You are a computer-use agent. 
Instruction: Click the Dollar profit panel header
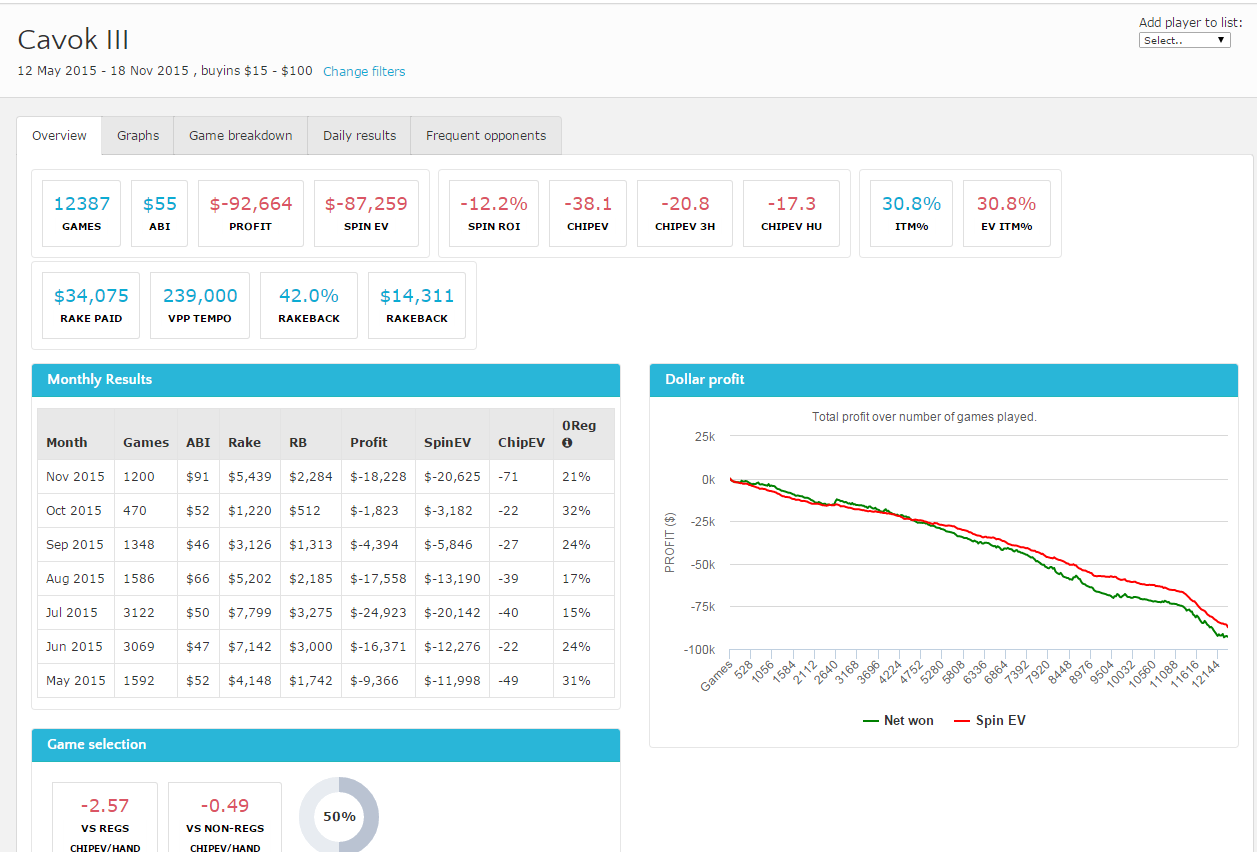(x=943, y=380)
